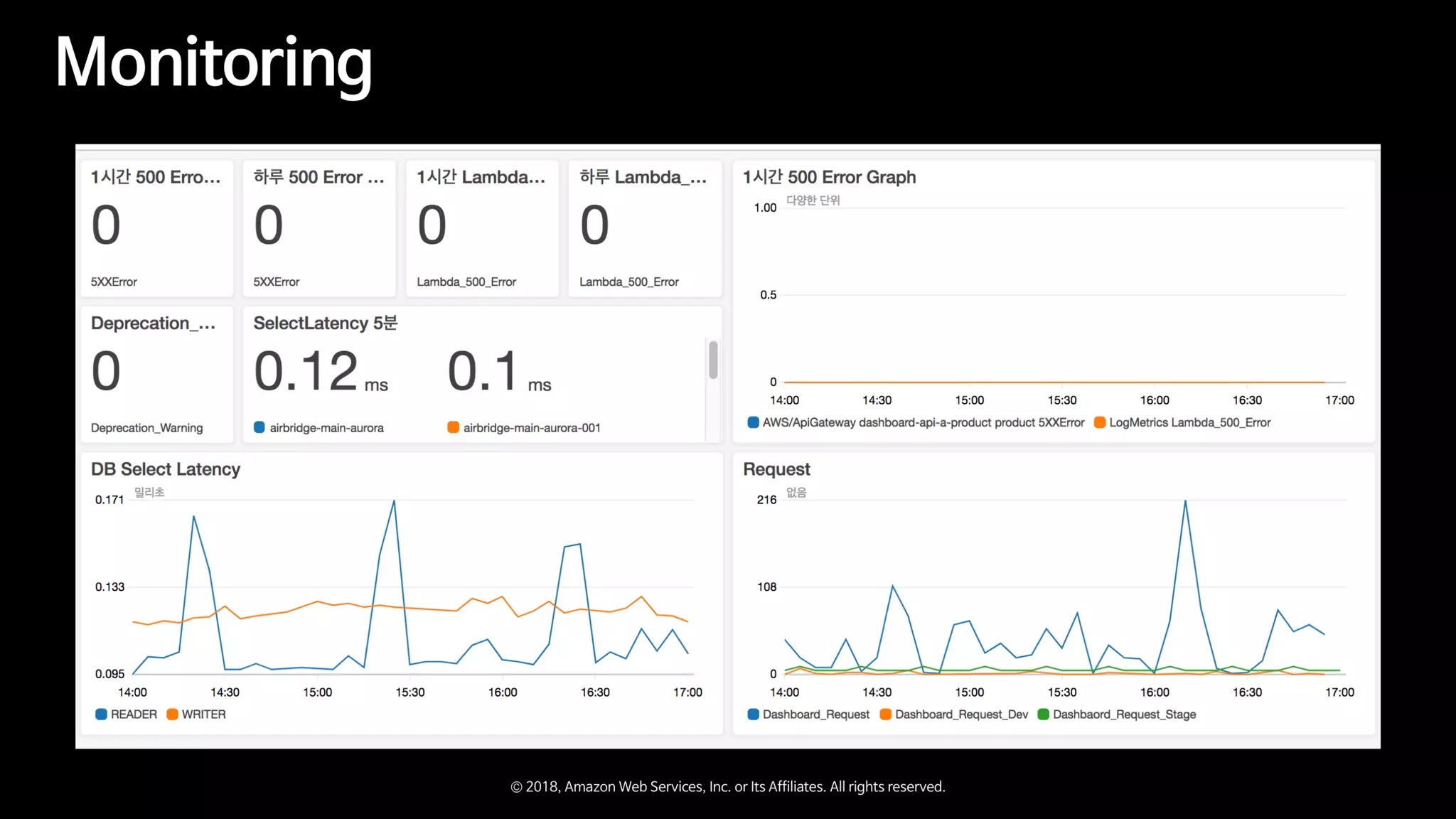
Task: Click the LogMetrics Lambda_500_Error orange legend marker
Action: tap(1100, 422)
